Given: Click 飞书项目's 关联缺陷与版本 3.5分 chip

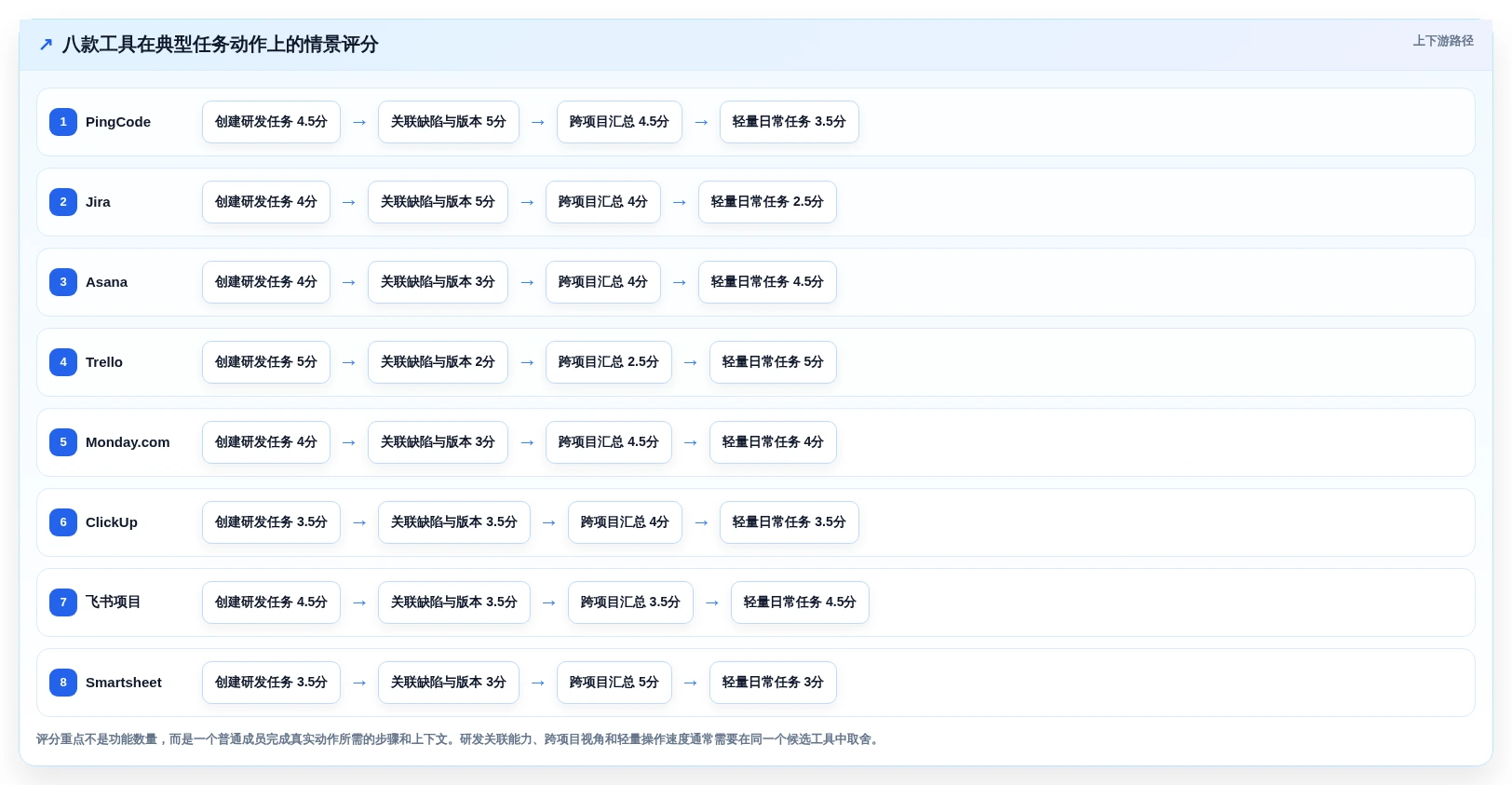Looking at the screenshot, I should click(454, 602).
